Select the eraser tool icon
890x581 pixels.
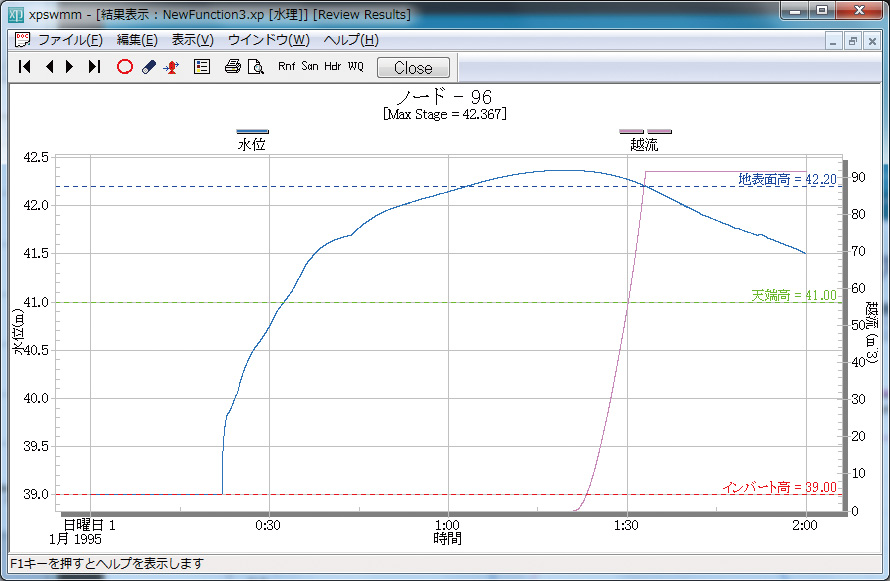pos(149,67)
